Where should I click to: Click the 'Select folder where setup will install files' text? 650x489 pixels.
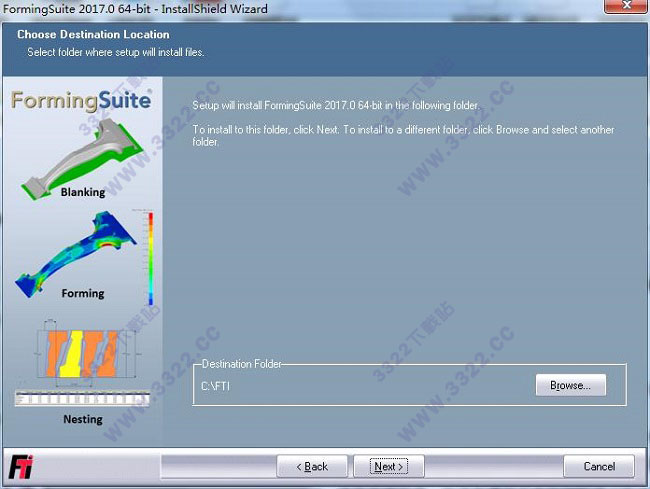[116, 52]
